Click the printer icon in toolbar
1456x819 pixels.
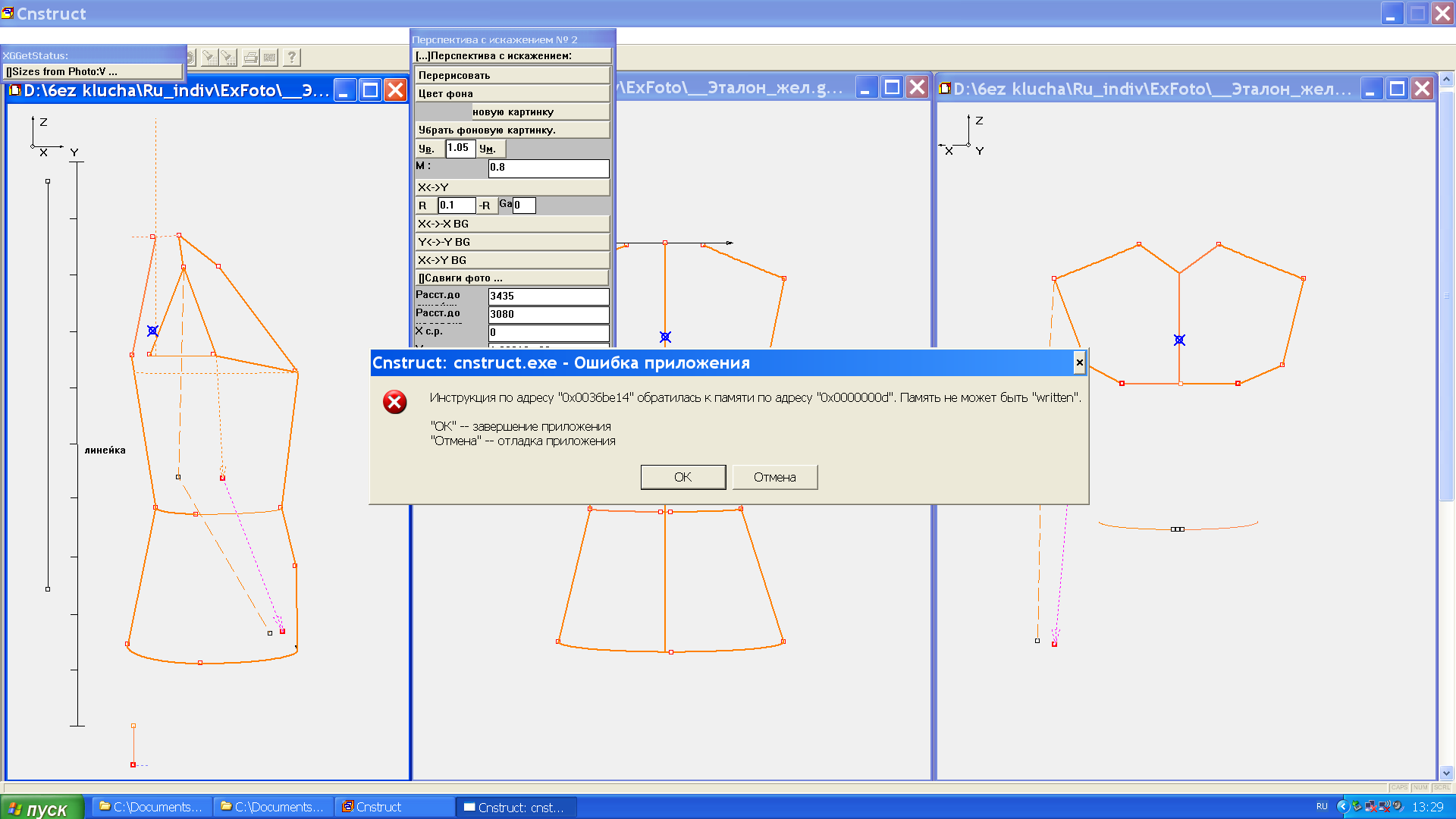(x=250, y=57)
